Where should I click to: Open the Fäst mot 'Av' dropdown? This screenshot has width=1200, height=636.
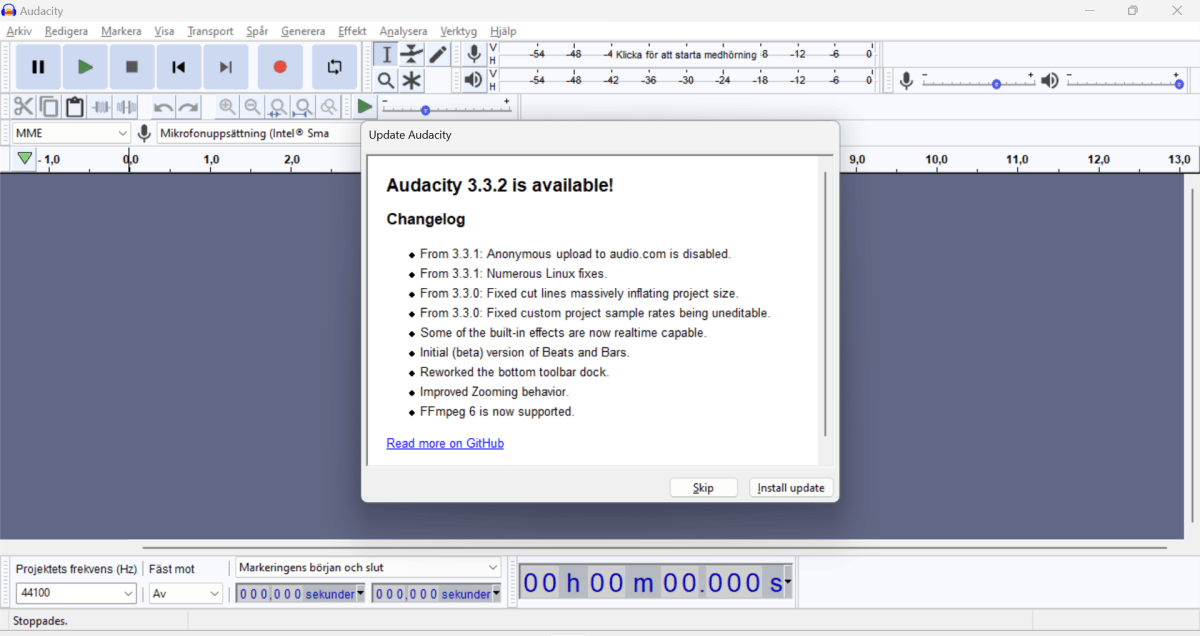(186, 593)
